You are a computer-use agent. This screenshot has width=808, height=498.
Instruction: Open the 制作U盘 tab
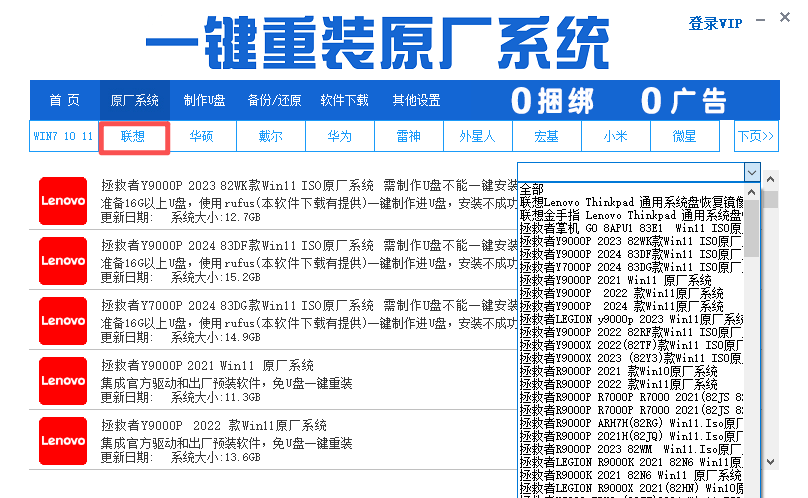coord(204,100)
